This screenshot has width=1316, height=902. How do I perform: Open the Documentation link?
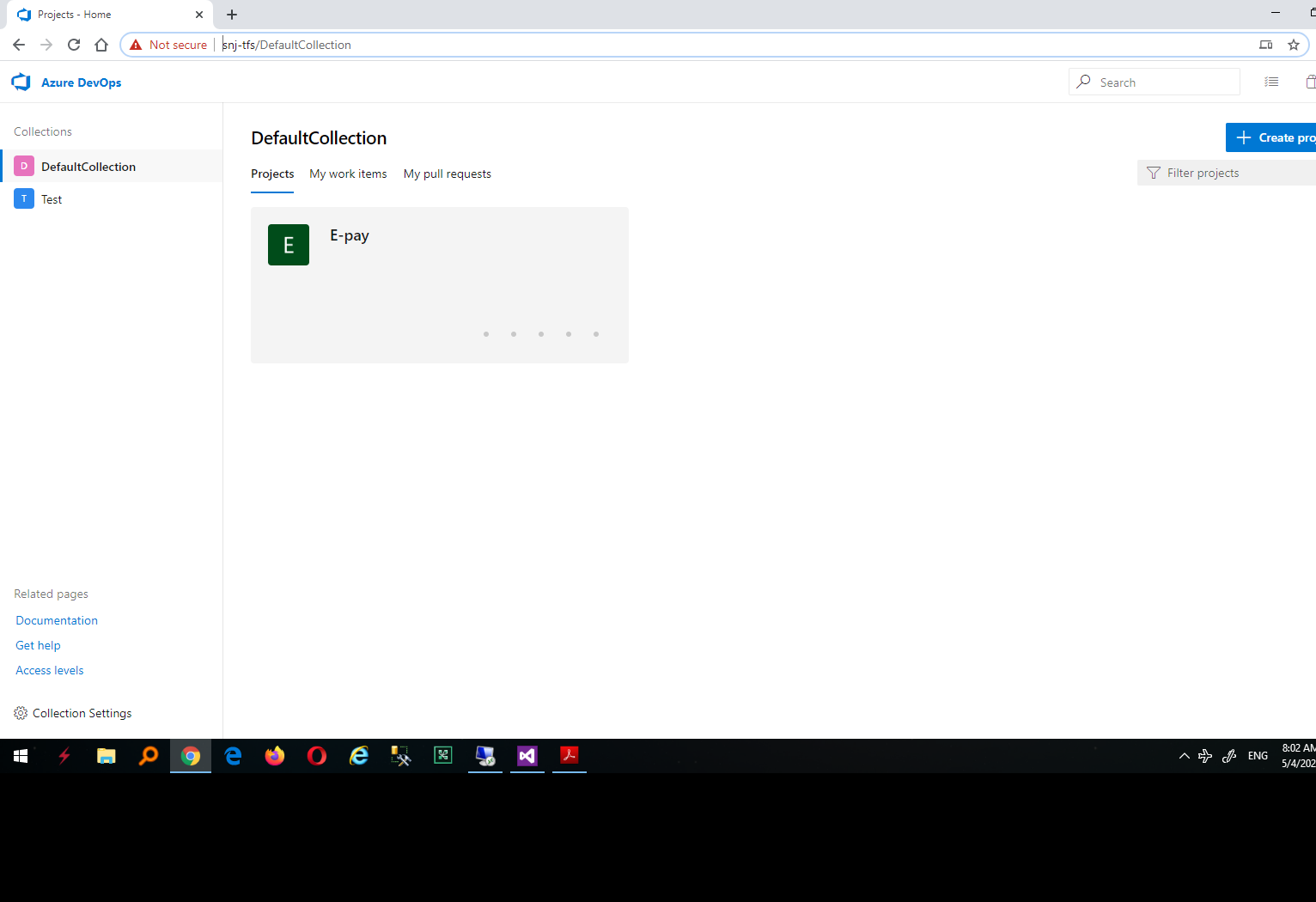click(57, 620)
